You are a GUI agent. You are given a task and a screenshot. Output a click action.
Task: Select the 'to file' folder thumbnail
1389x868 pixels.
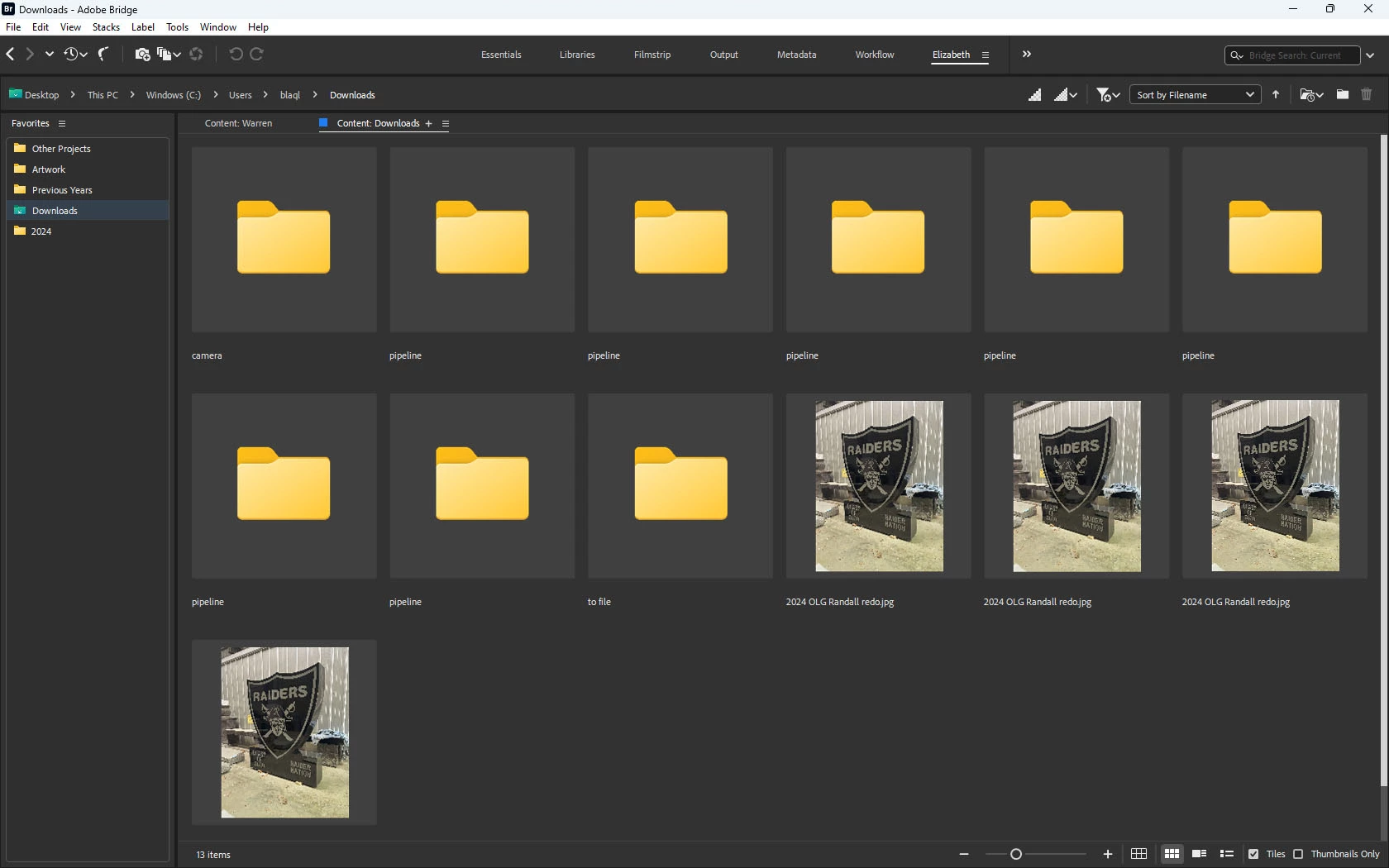coord(680,486)
